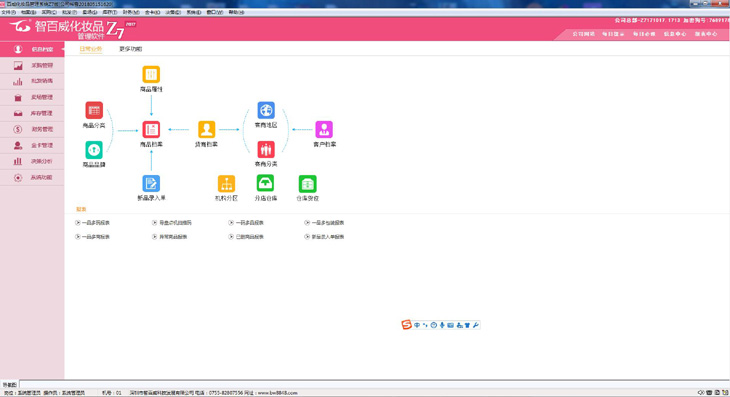This screenshot has width=730, height=397.
Task: Open the red 商品档案 product archive icon
Action: (x=151, y=129)
